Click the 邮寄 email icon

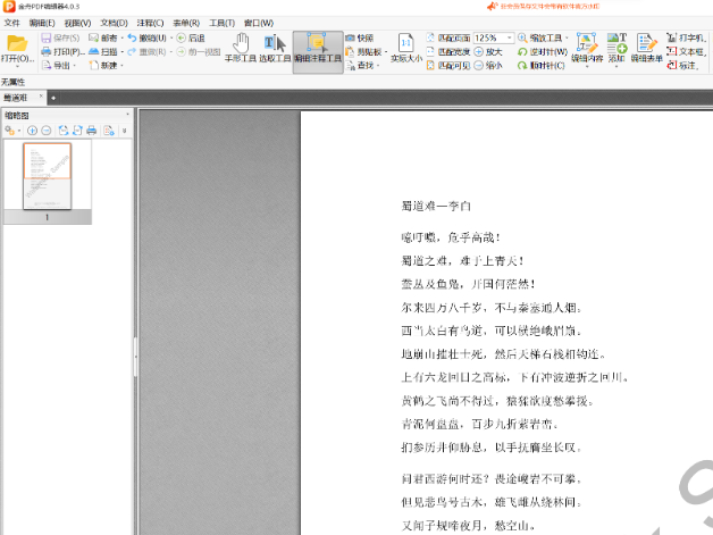[x=94, y=38]
